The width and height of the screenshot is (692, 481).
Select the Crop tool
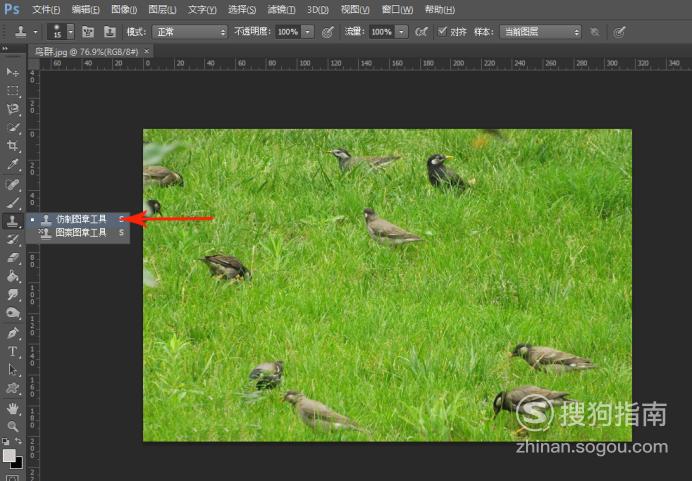[x=12, y=146]
